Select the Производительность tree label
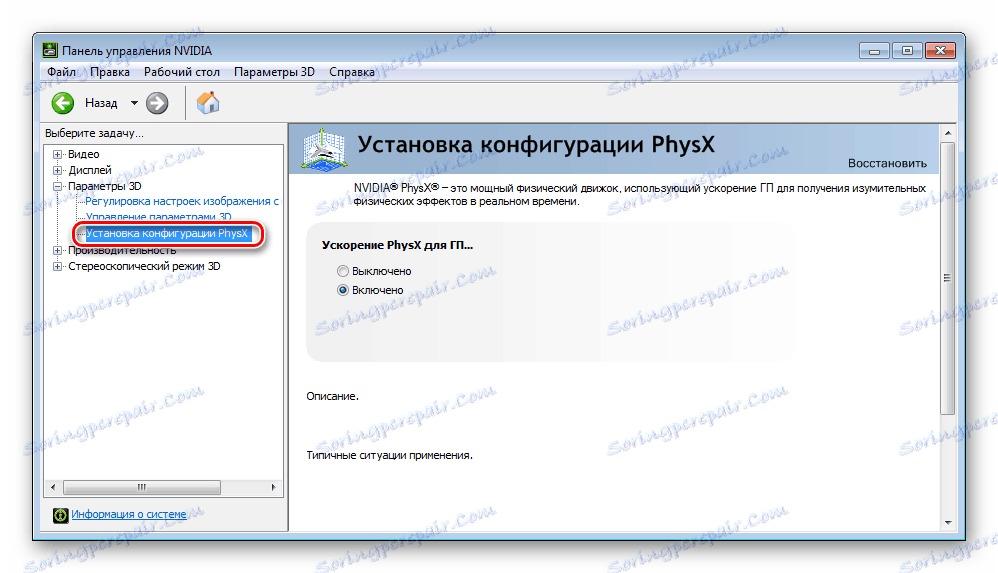Screen dimensions: 998x573 (122, 250)
